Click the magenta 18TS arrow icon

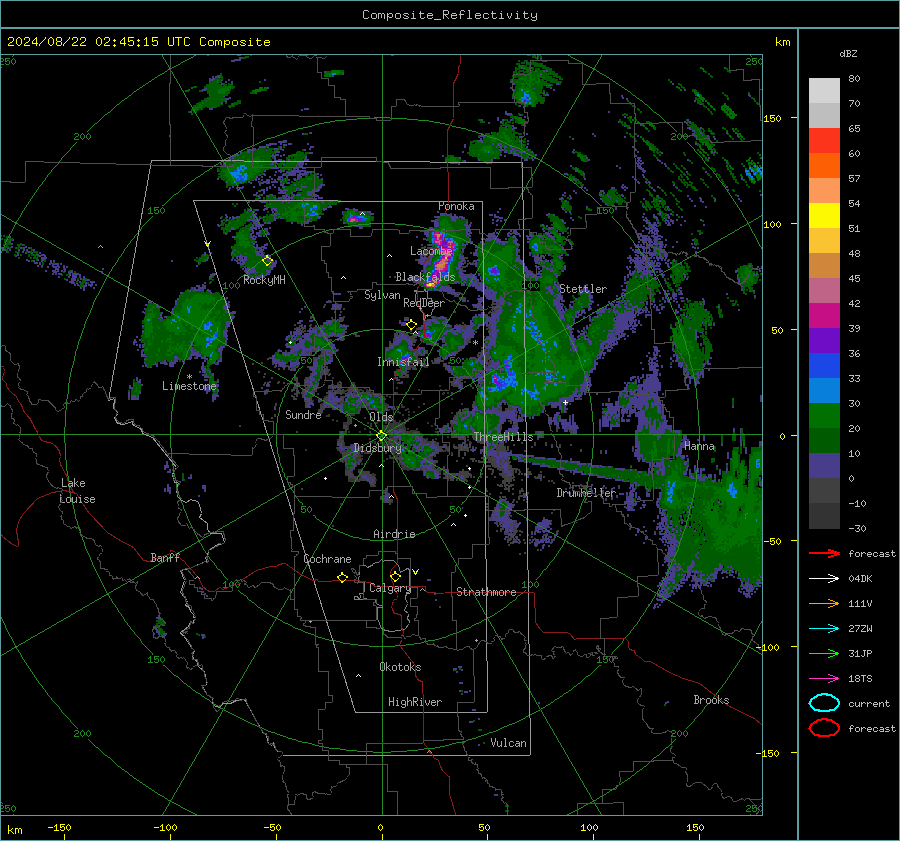click(x=824, y=679)
